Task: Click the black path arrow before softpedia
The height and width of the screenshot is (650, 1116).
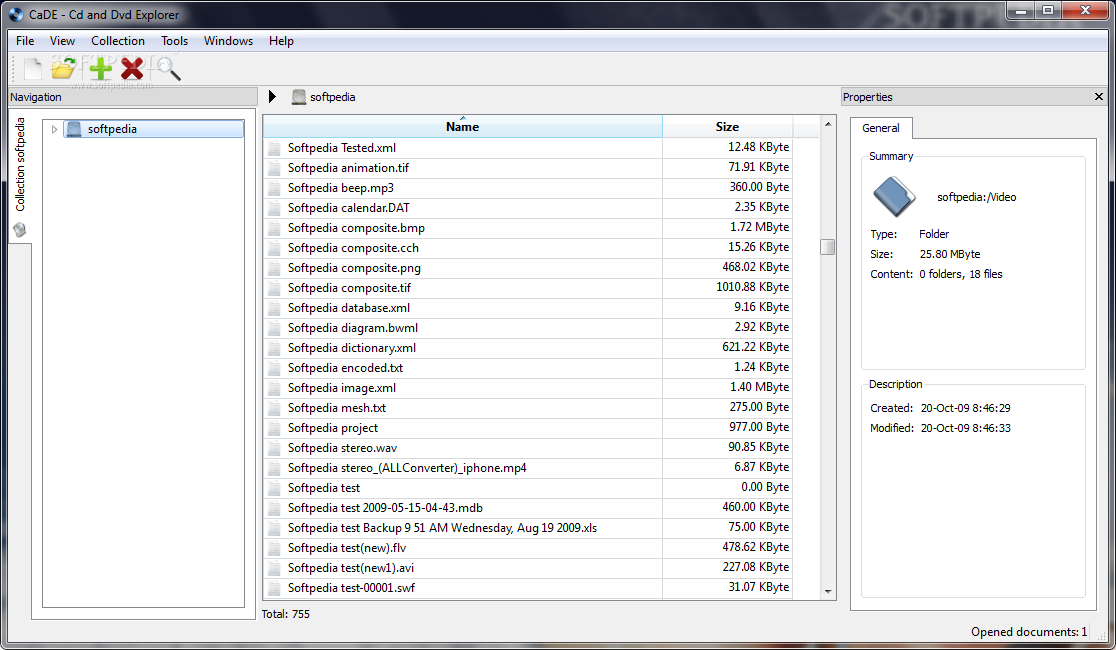Action: pos(272,96)
